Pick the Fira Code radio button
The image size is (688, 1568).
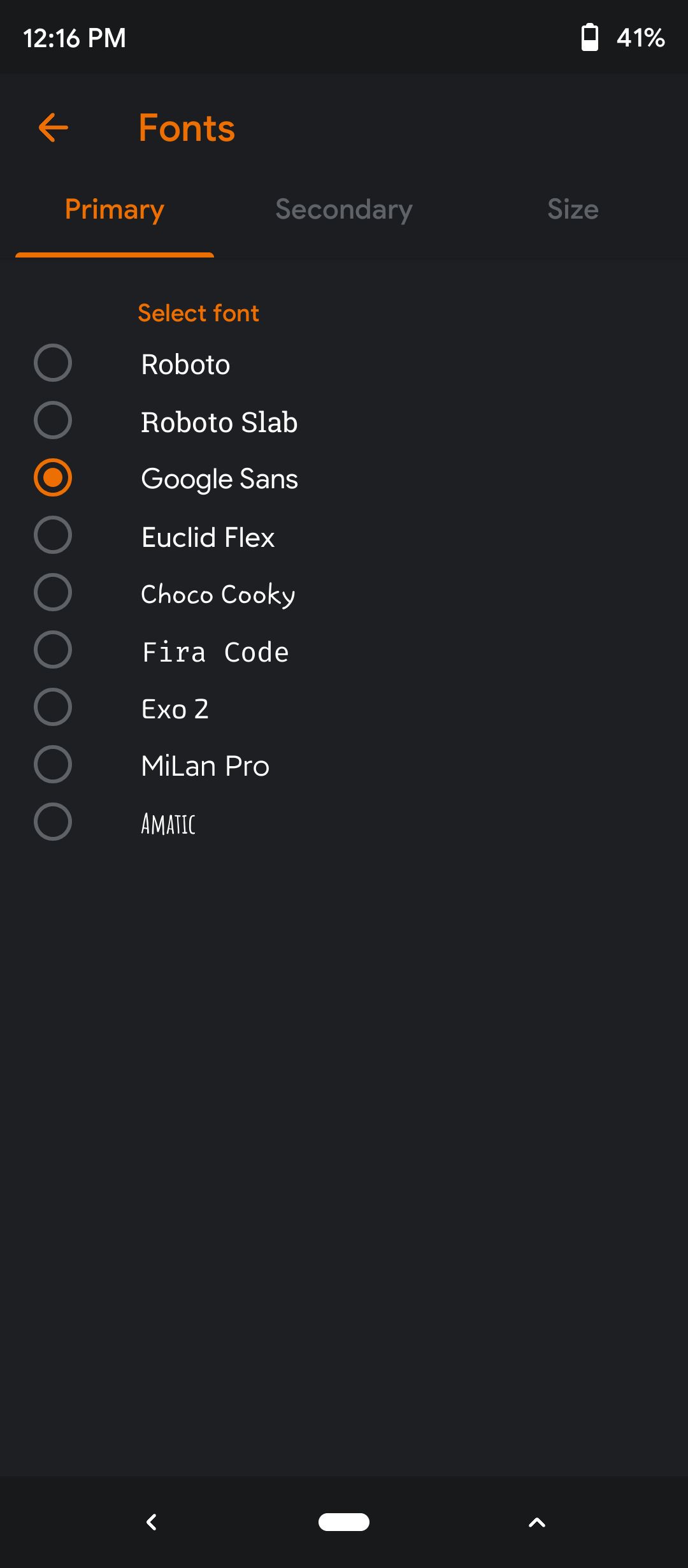point(53,650)
